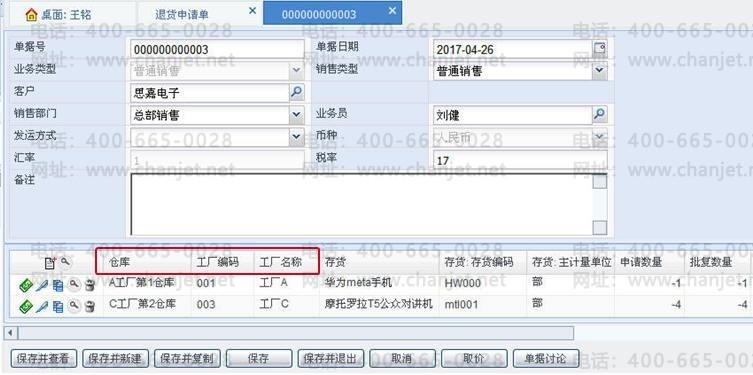Open the customer lookup search icon
Image resolution: width=753 pixels, height=375 pixels.
(297, 92)
